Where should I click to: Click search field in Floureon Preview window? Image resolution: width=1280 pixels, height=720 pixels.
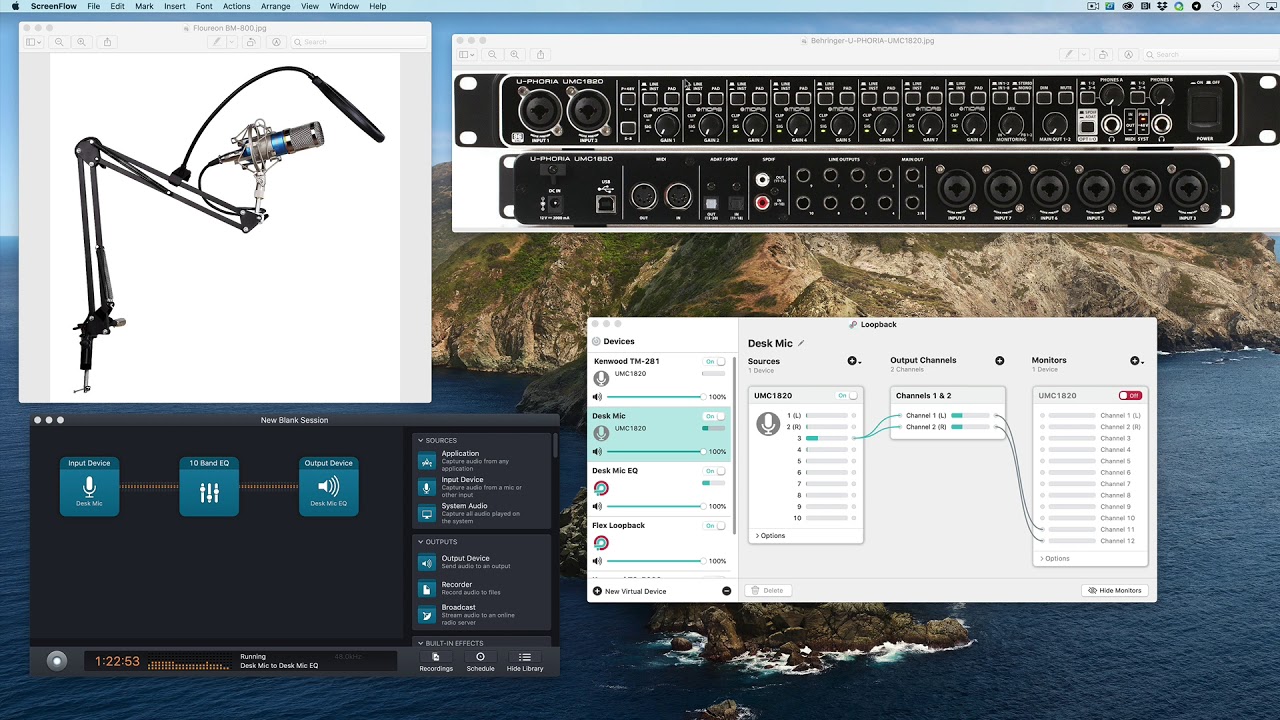click(x=358, y=42)
